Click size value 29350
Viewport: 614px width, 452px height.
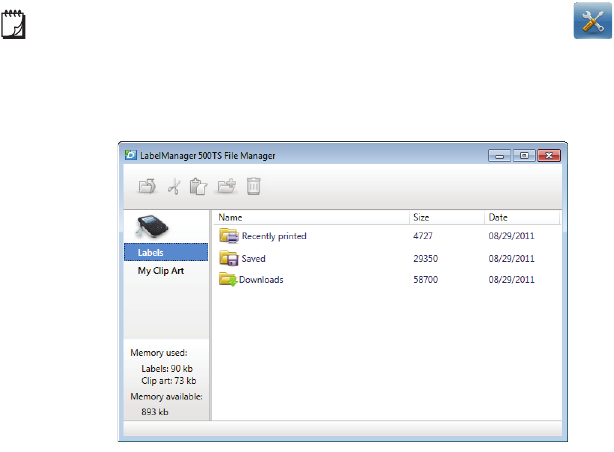[x=426, y=259]
